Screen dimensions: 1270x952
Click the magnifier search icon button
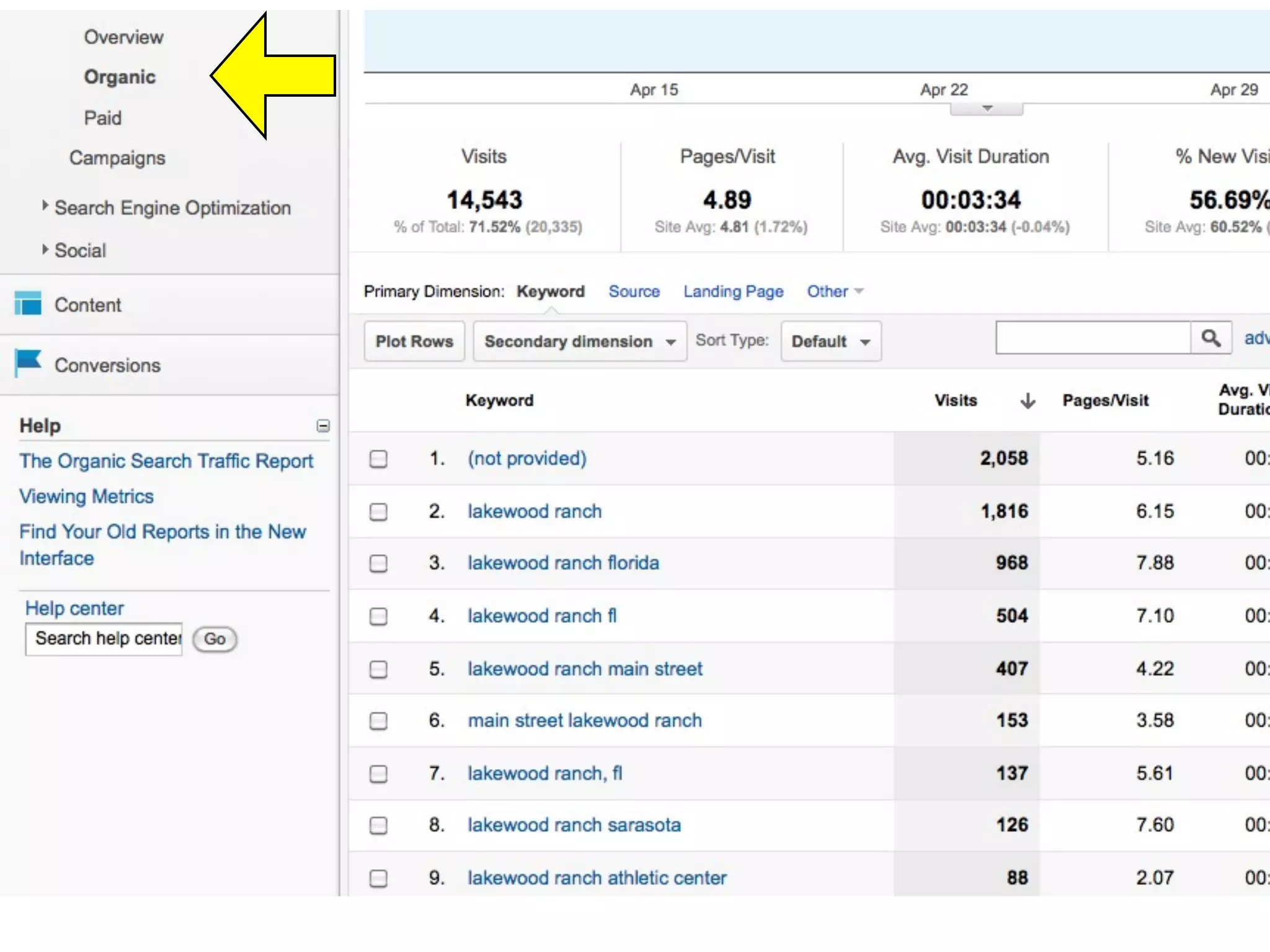[1210, 338]
